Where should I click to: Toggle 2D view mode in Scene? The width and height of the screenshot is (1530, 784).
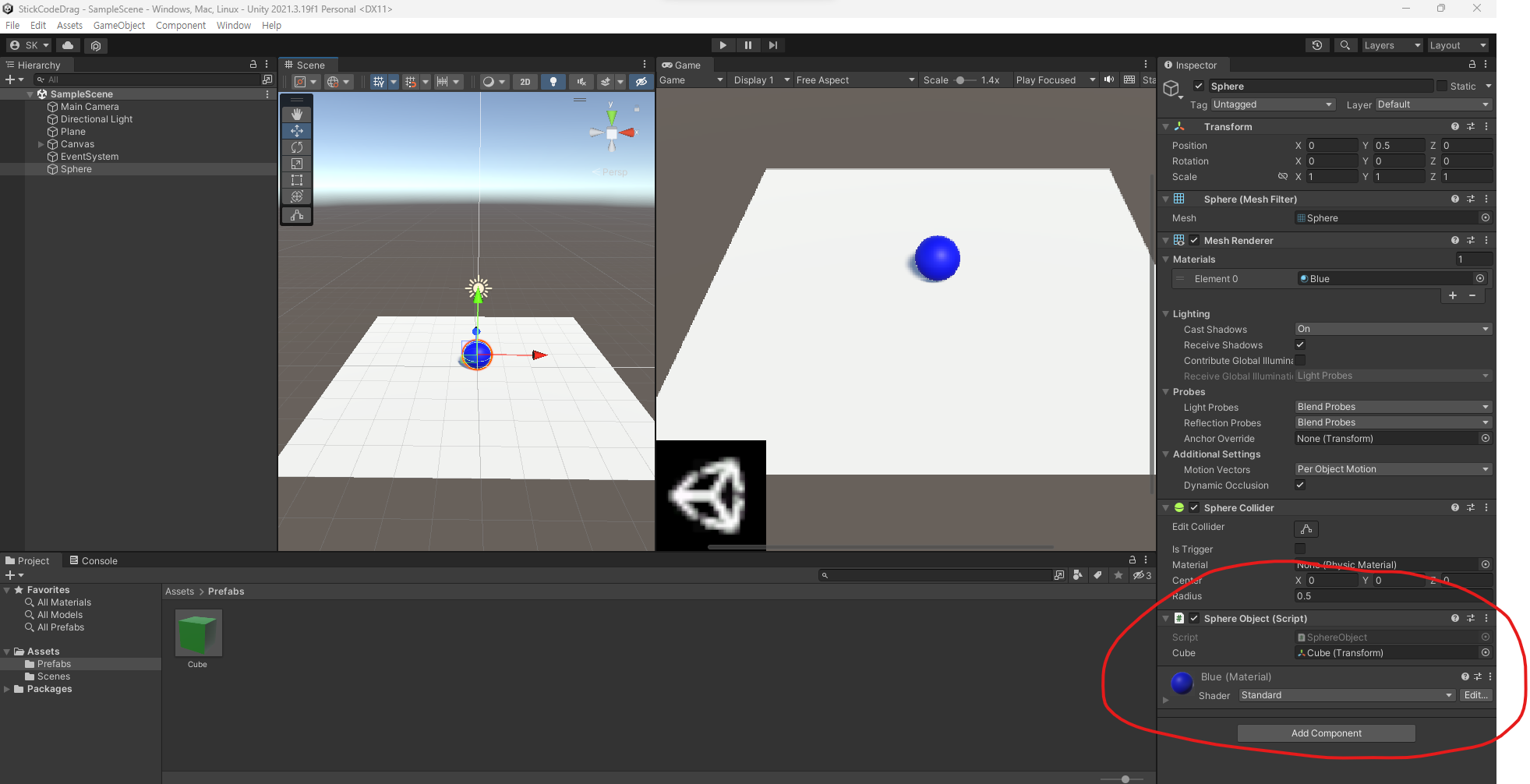525,81
